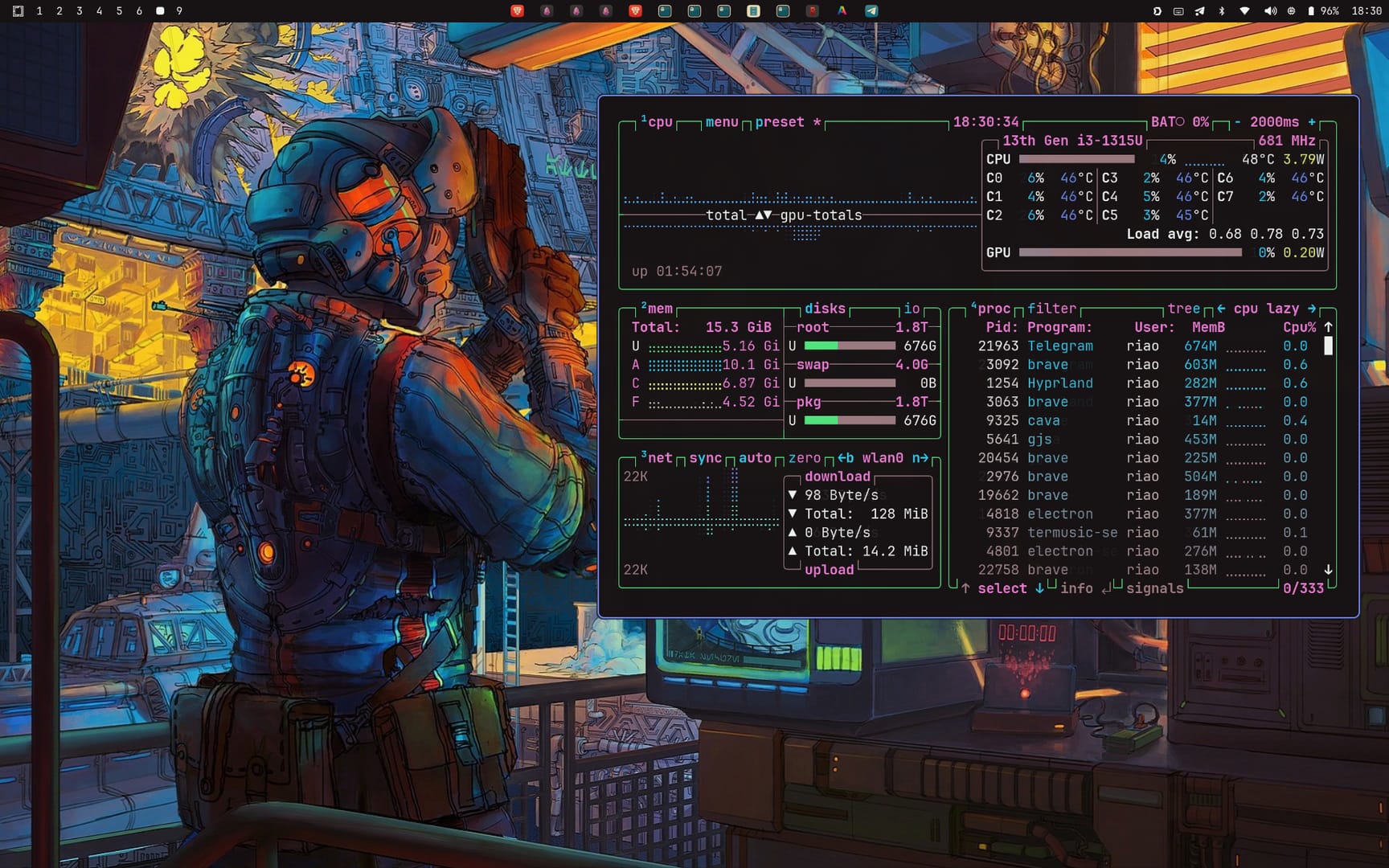Screen dimensions: 1389x868
Task: Toggle sync in the net panel header
Action: [705, 457]
